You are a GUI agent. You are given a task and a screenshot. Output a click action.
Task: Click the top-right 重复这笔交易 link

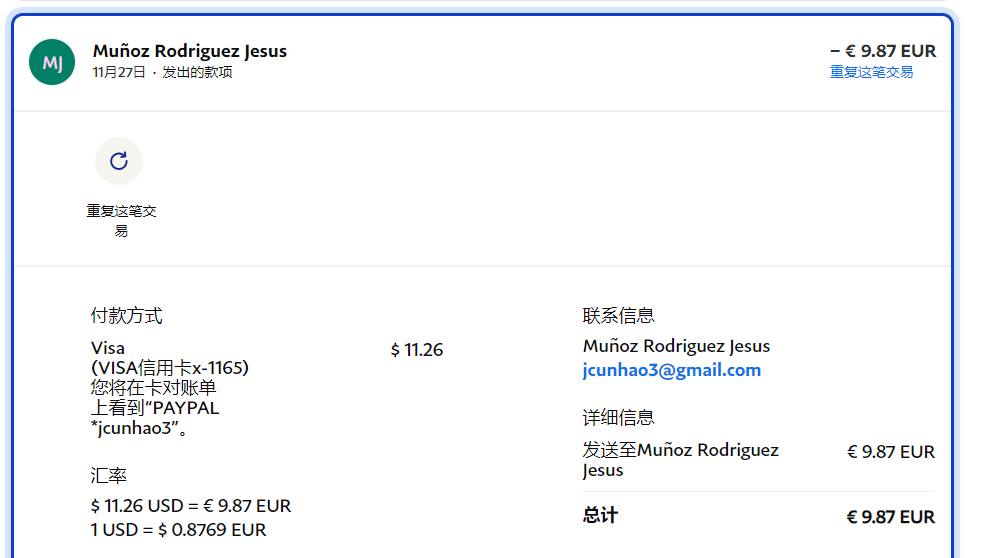871,72
